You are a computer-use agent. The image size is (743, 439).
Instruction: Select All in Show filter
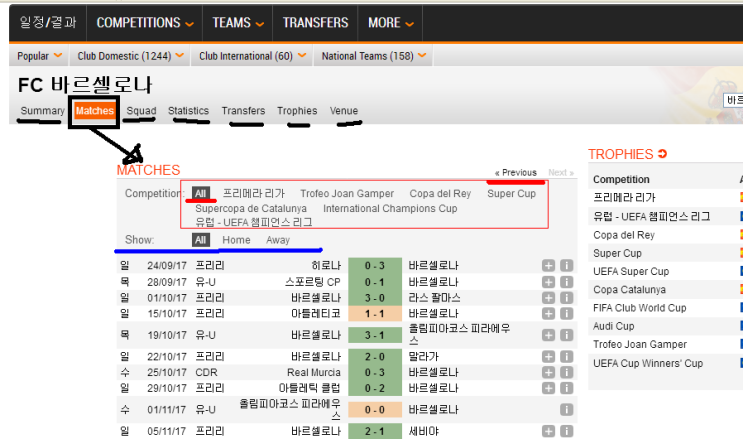[200, 240]
